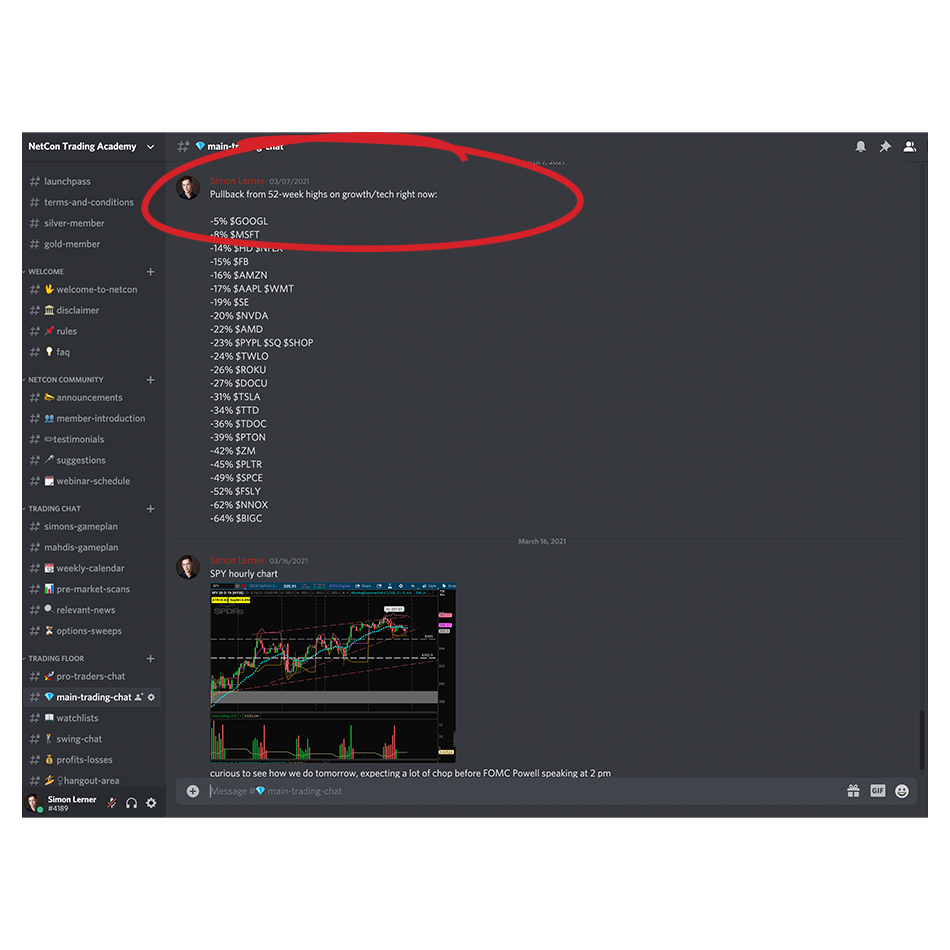Unmute the microphone

click(x=111, y=803)
